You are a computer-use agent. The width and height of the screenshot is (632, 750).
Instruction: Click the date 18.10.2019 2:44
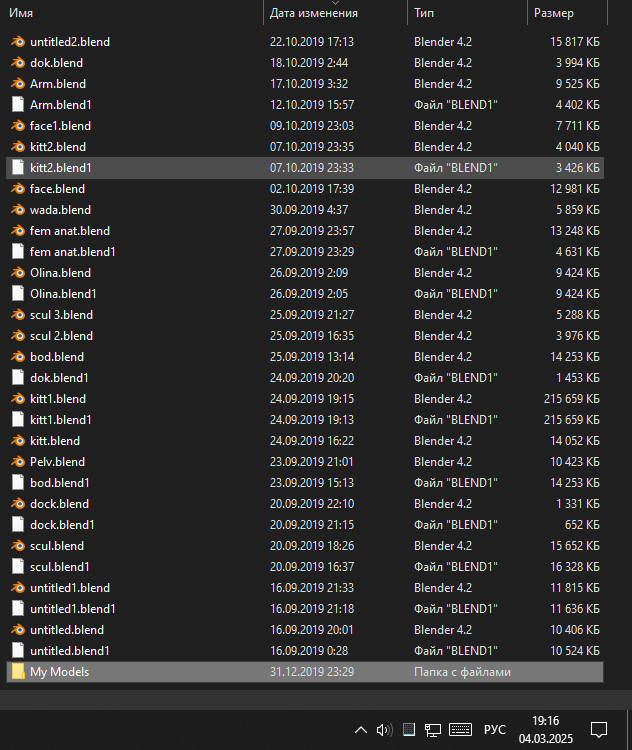(309, 63)
